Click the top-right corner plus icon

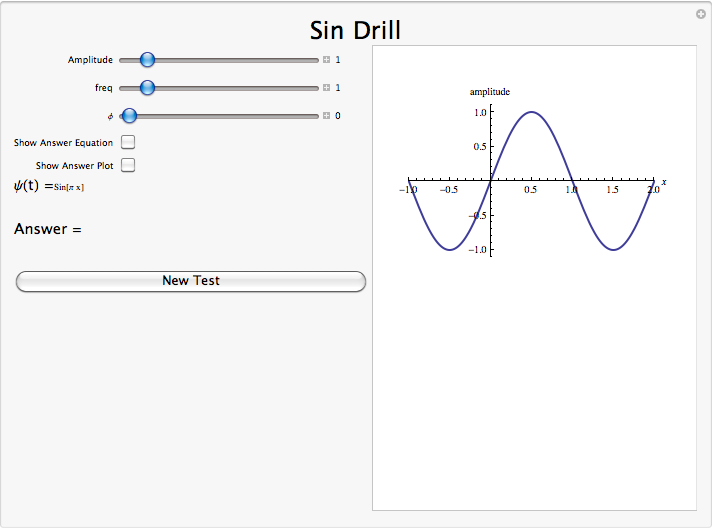click(700, 14)
